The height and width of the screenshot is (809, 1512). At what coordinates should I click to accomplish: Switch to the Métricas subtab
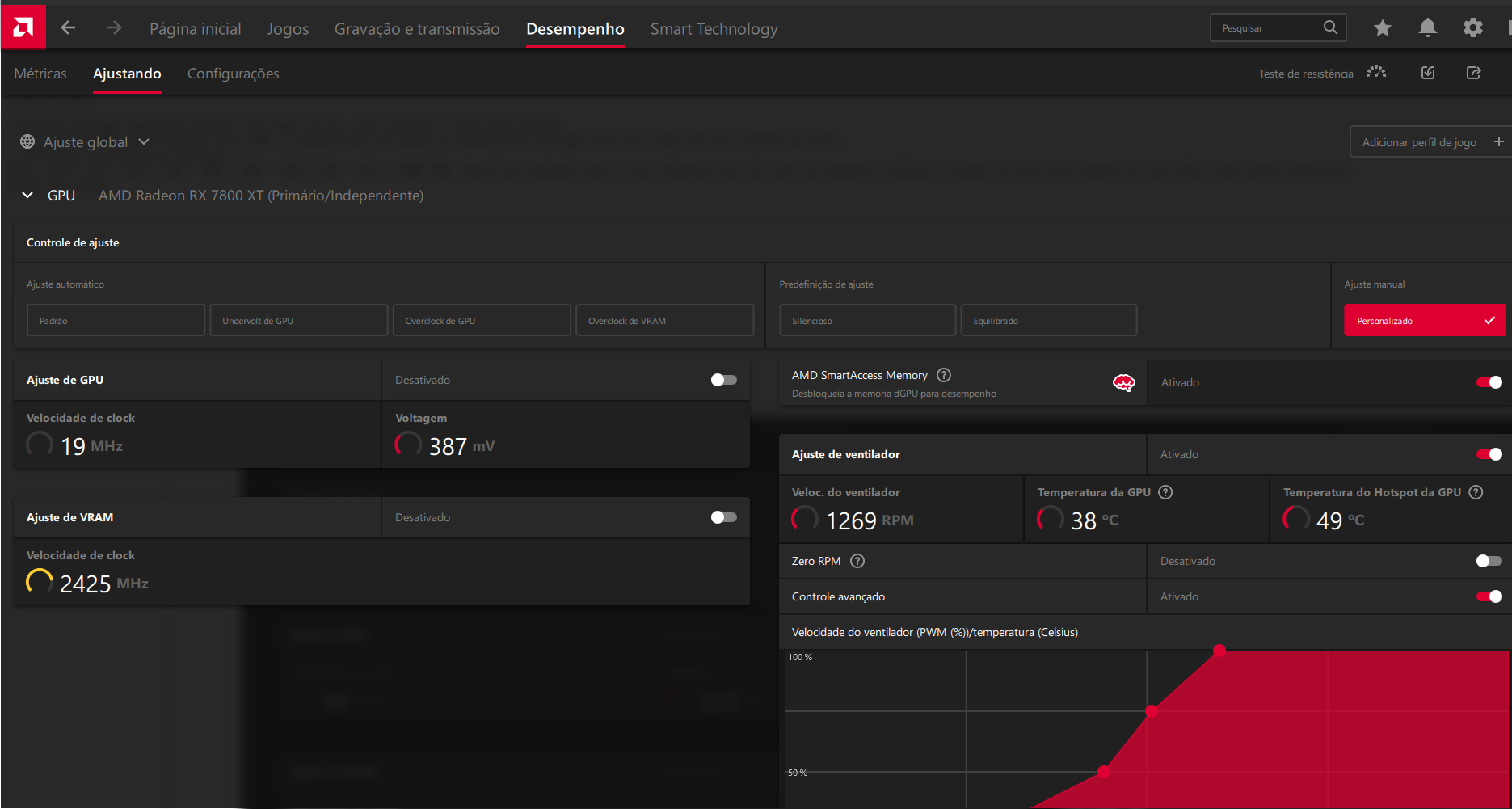tap(40, 73)
